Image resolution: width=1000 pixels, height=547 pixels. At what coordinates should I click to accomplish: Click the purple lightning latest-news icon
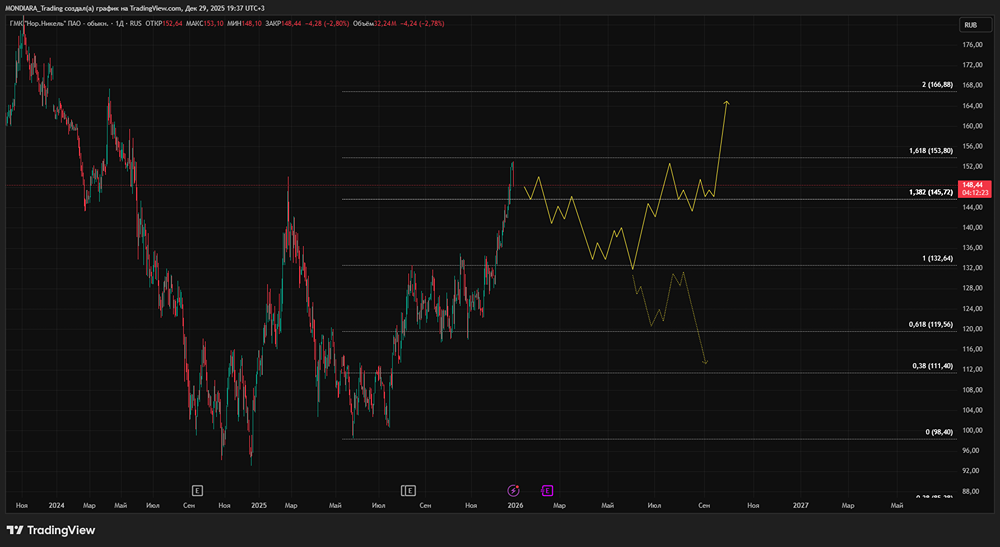[513, 490]
